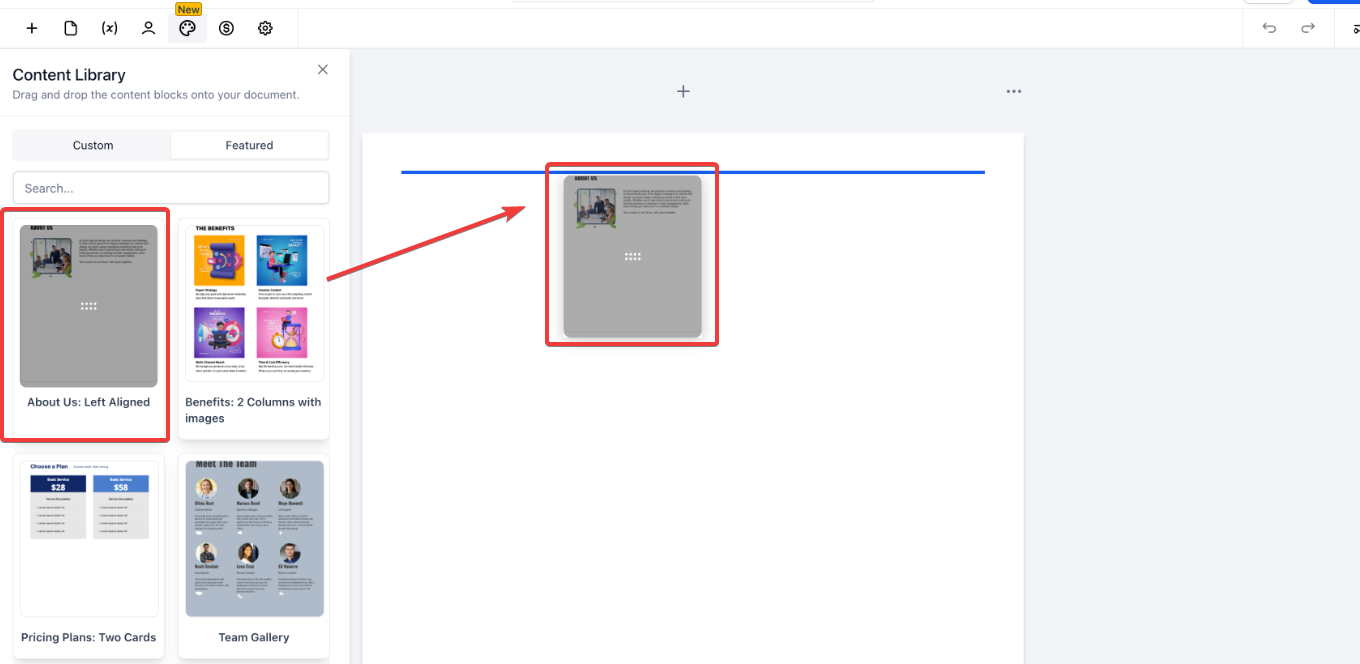1360x664 pixels.
Task: Click the undo arrow icon
Action: coord(1269,28)
